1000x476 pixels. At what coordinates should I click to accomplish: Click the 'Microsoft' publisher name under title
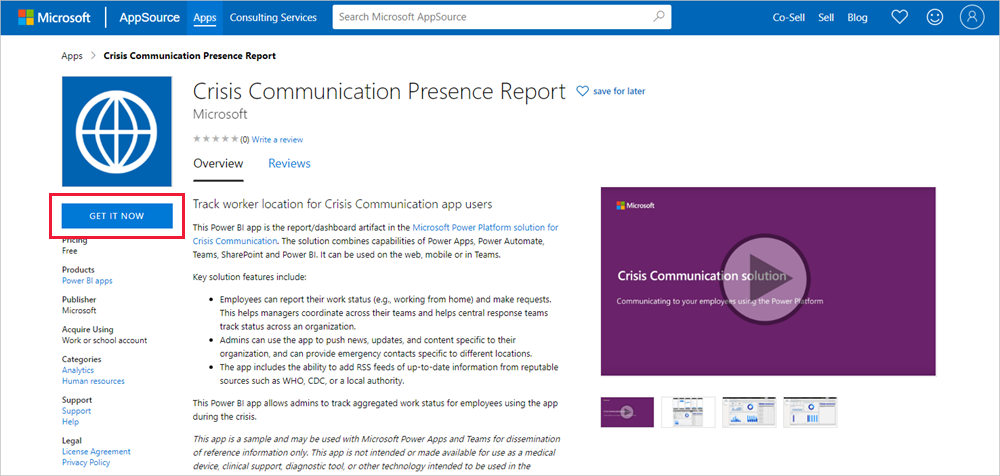point(220,115)
